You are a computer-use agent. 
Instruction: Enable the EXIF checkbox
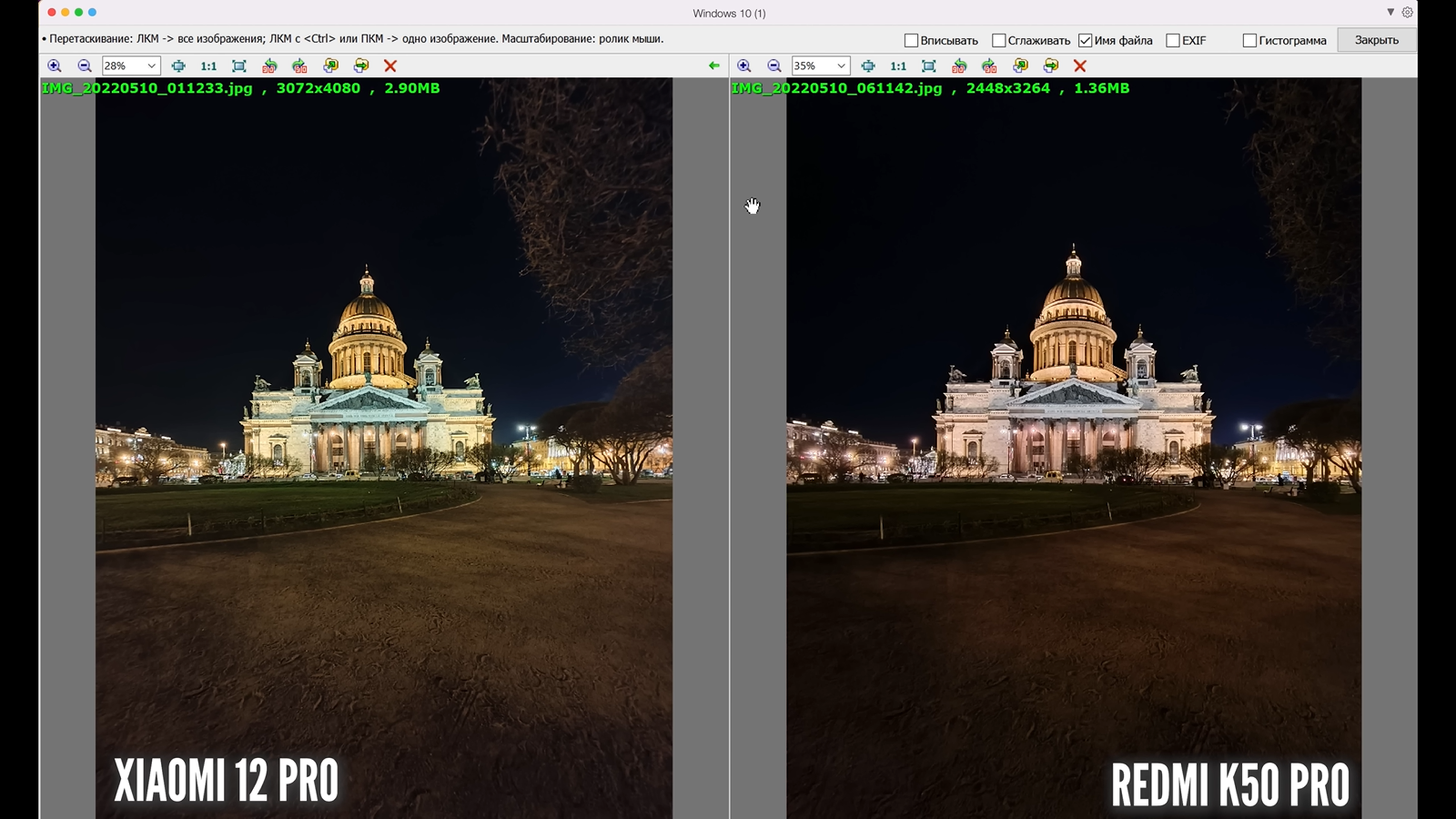pyautogui.click(x=1173, y=40)
